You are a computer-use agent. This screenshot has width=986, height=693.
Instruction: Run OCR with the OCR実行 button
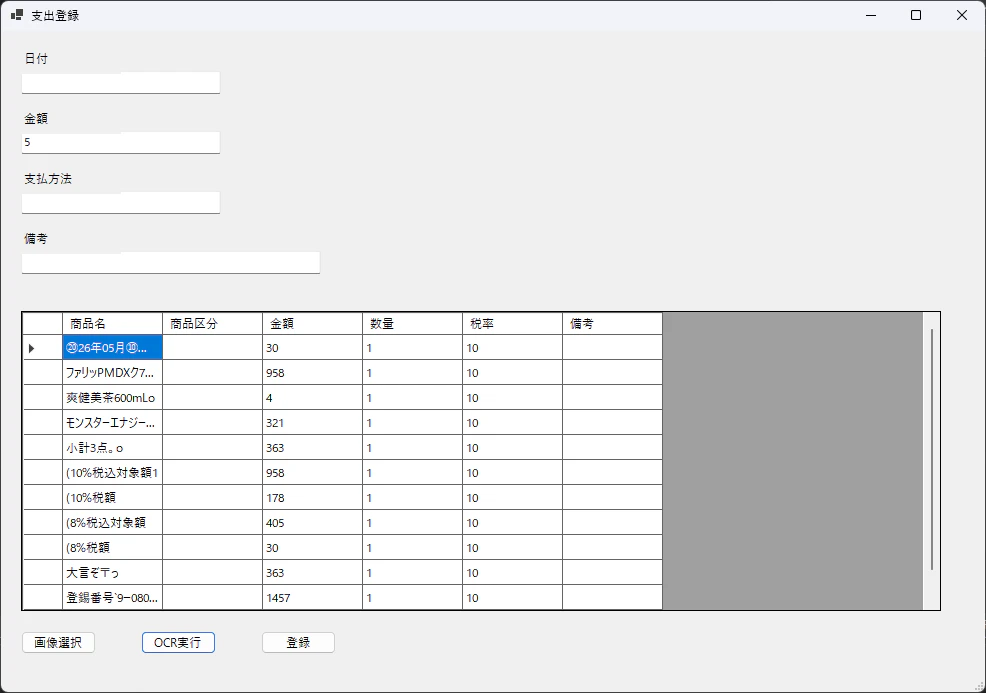point(179,643)
